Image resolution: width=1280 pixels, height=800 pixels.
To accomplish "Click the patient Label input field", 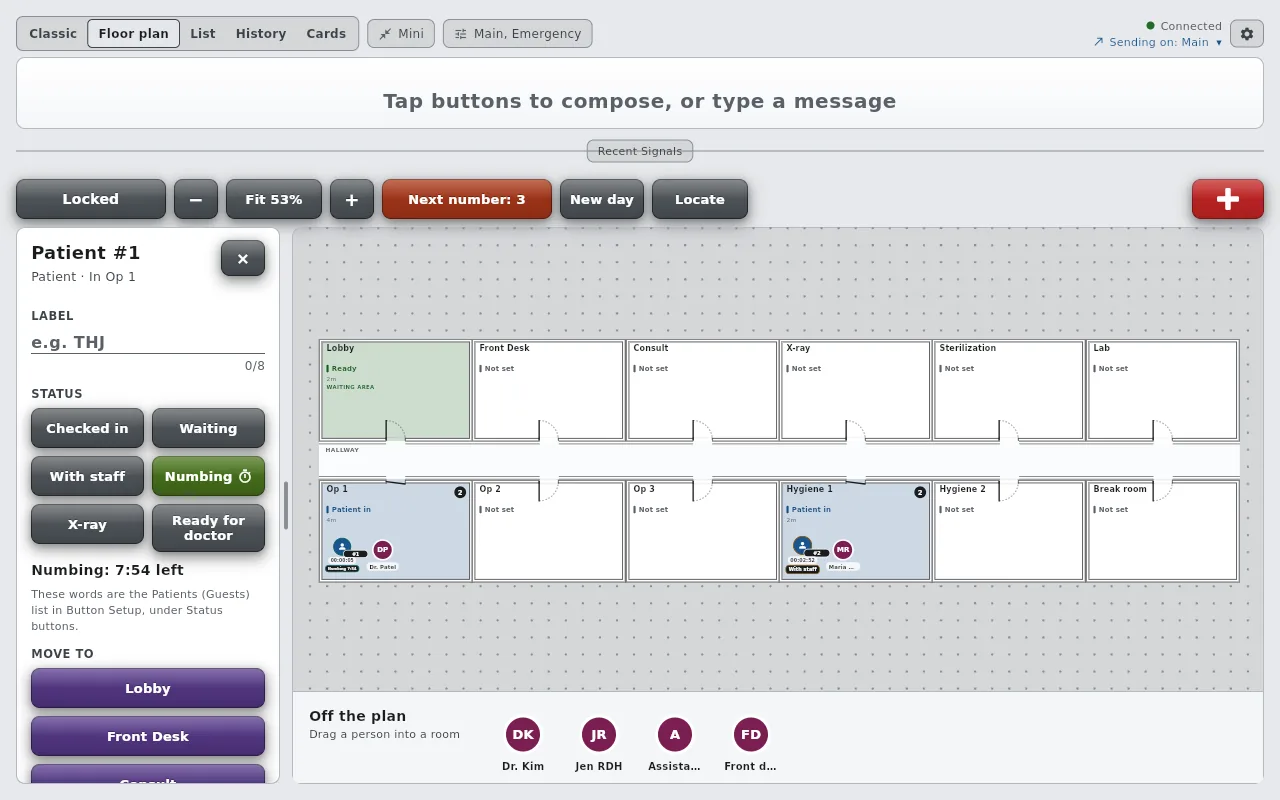I will point(148,342).
